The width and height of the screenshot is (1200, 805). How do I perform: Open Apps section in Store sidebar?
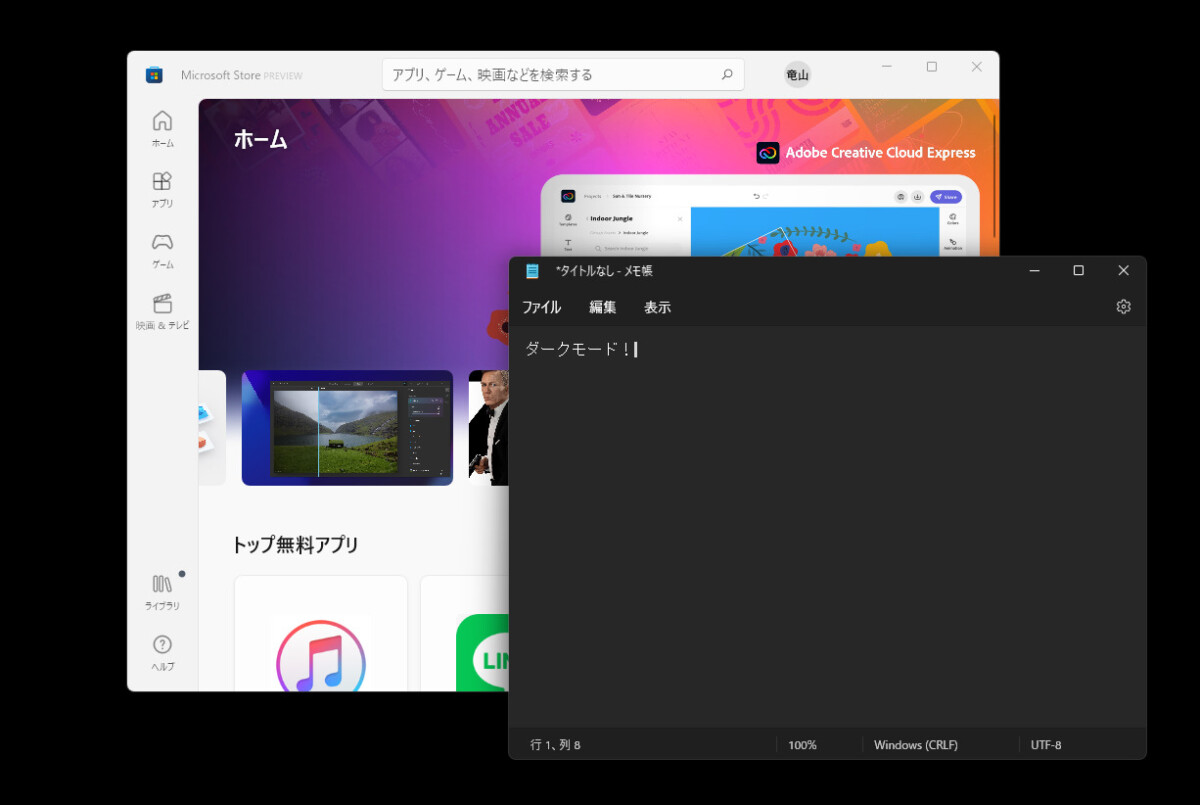coord(162,190)
